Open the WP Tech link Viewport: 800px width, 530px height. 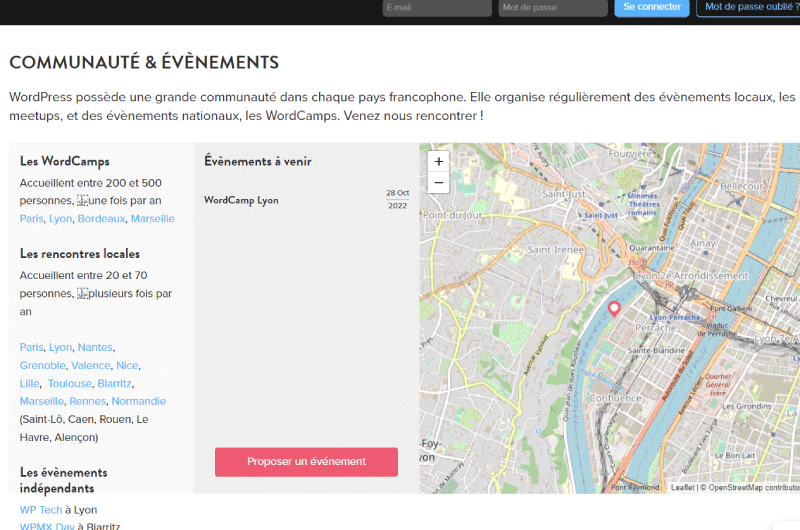click(x=41, y=510)
